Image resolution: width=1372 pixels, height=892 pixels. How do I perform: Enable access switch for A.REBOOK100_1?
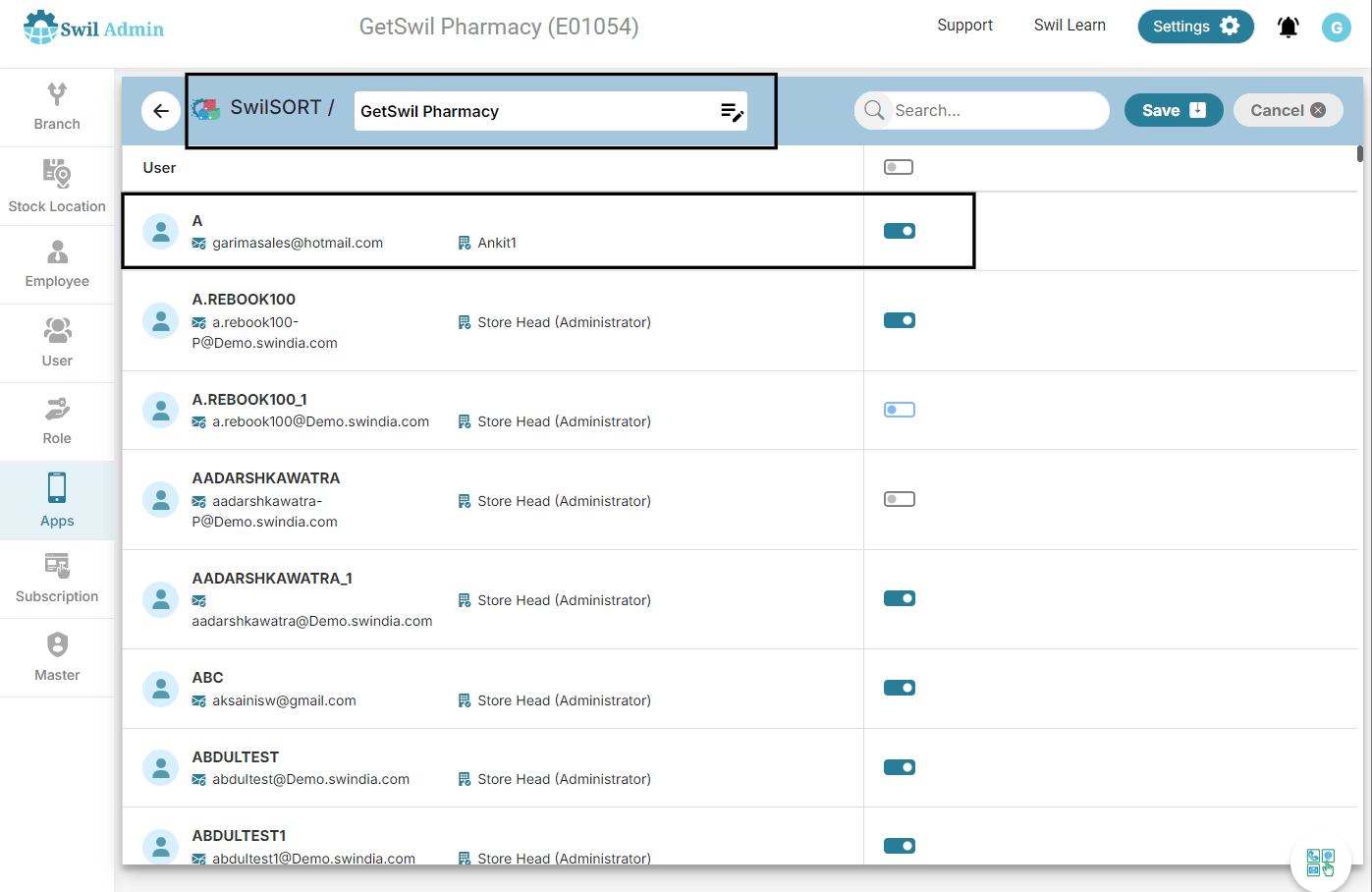click(899, 410)
